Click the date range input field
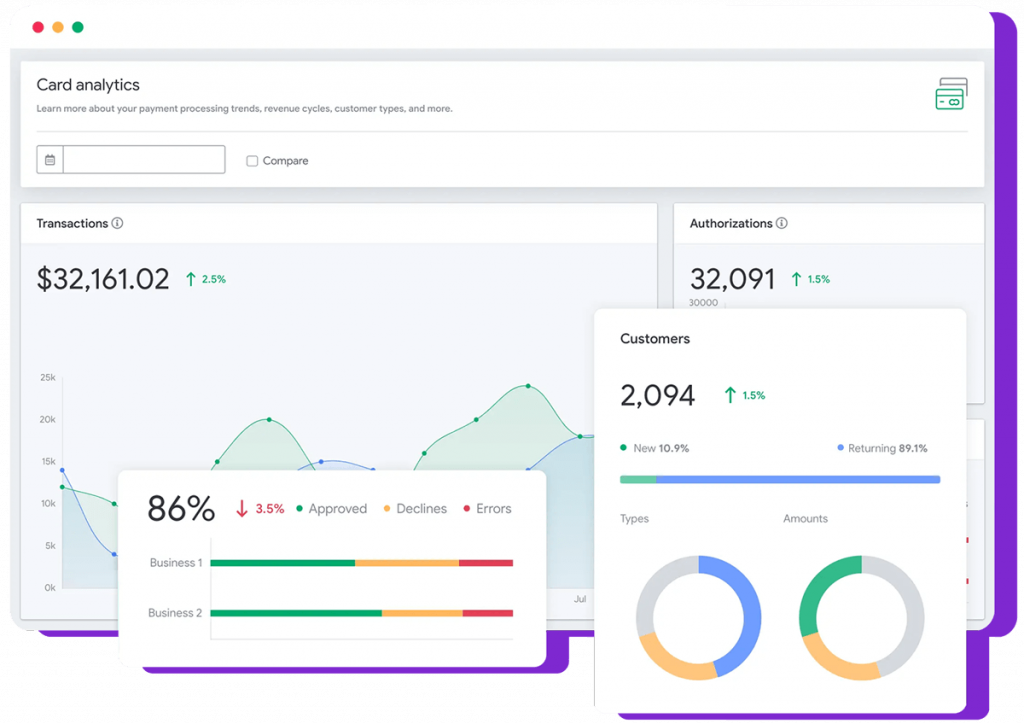This screenshot has height=724, width=1024. 143,160
